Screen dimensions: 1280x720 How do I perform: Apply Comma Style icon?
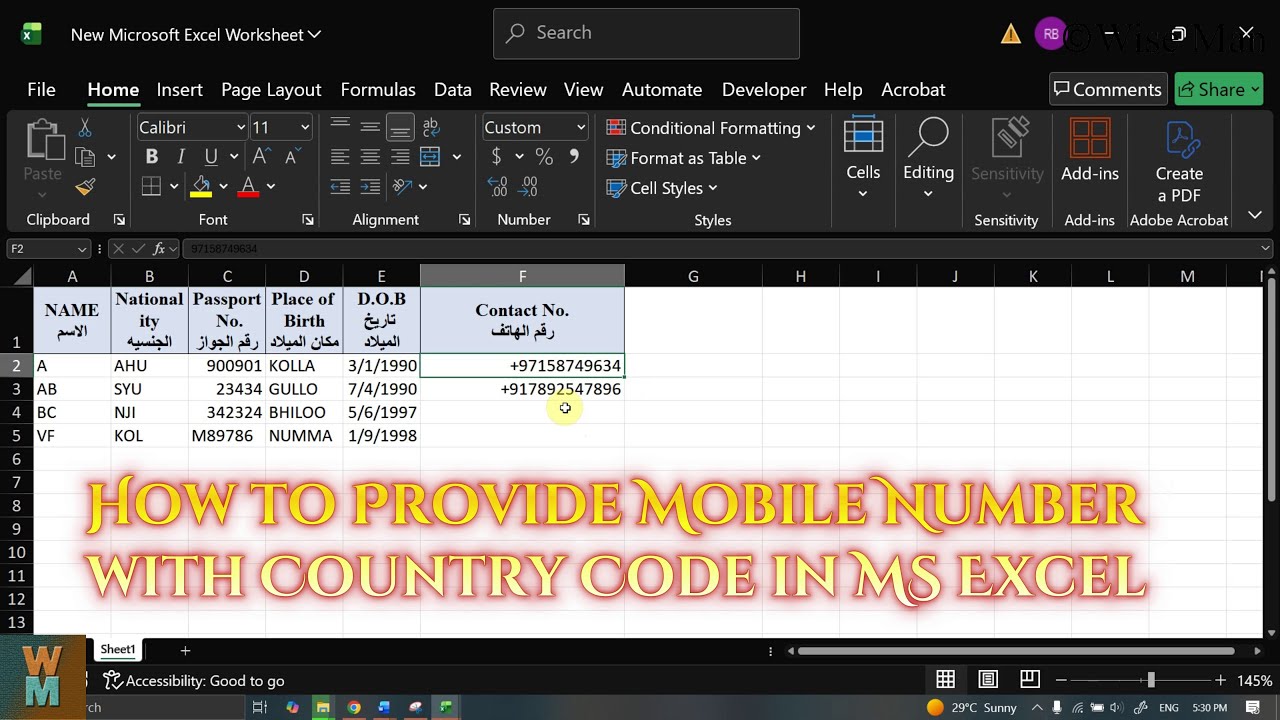(574, 157)
